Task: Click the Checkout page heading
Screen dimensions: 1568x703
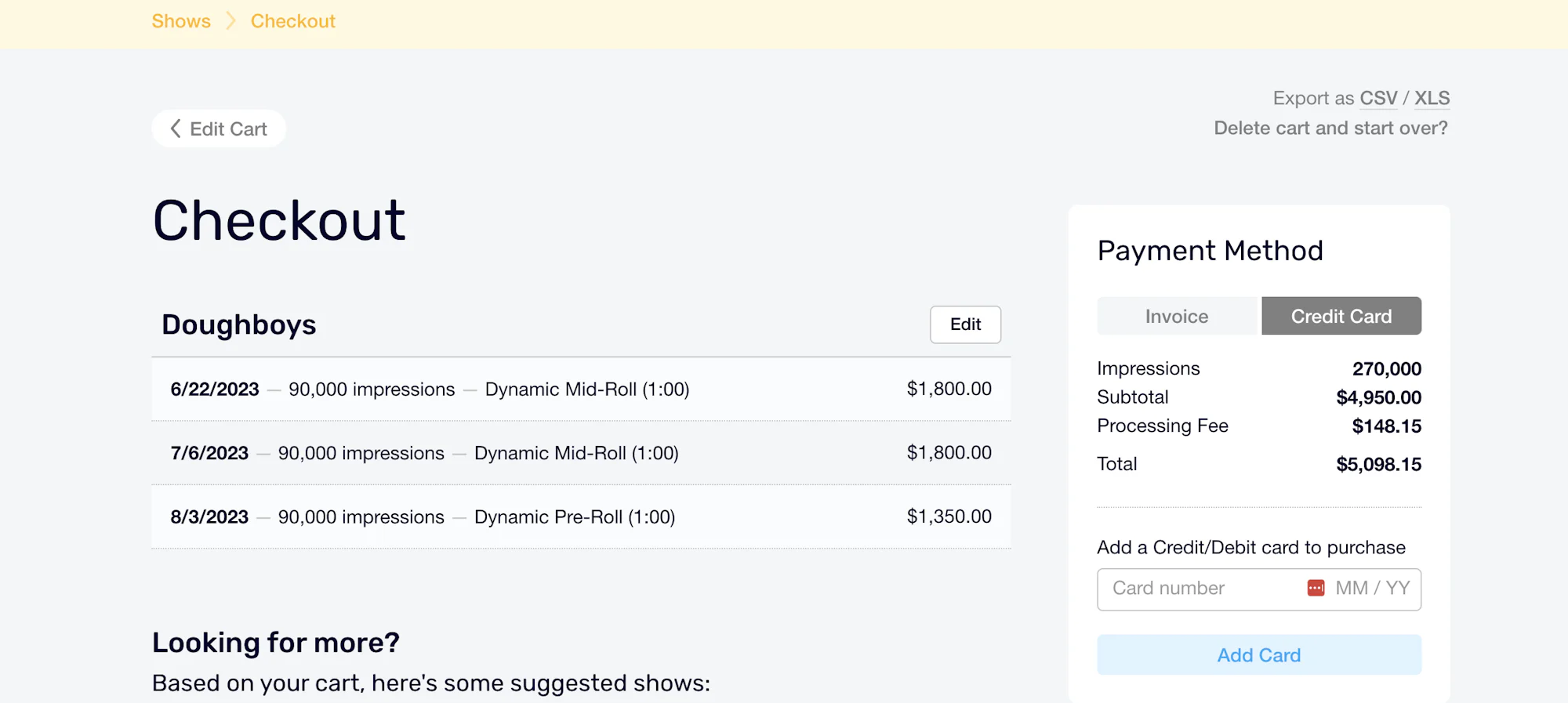Action: coord(279,220)
